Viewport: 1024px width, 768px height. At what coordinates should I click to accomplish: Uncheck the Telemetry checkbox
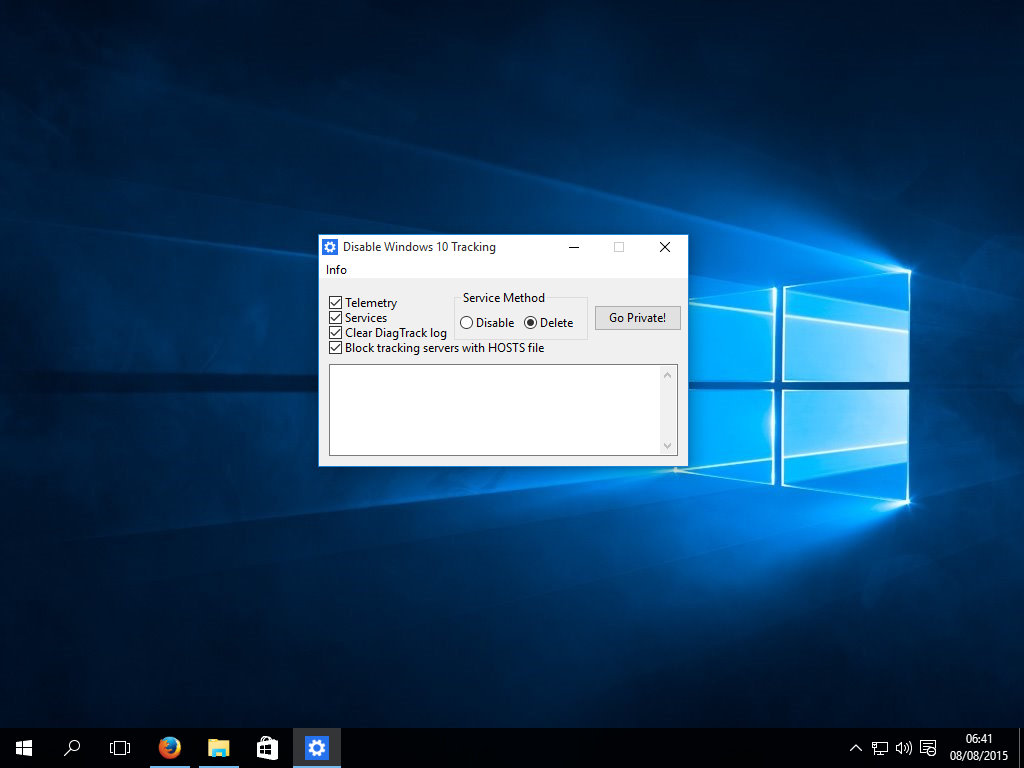(x=336, y=303)
